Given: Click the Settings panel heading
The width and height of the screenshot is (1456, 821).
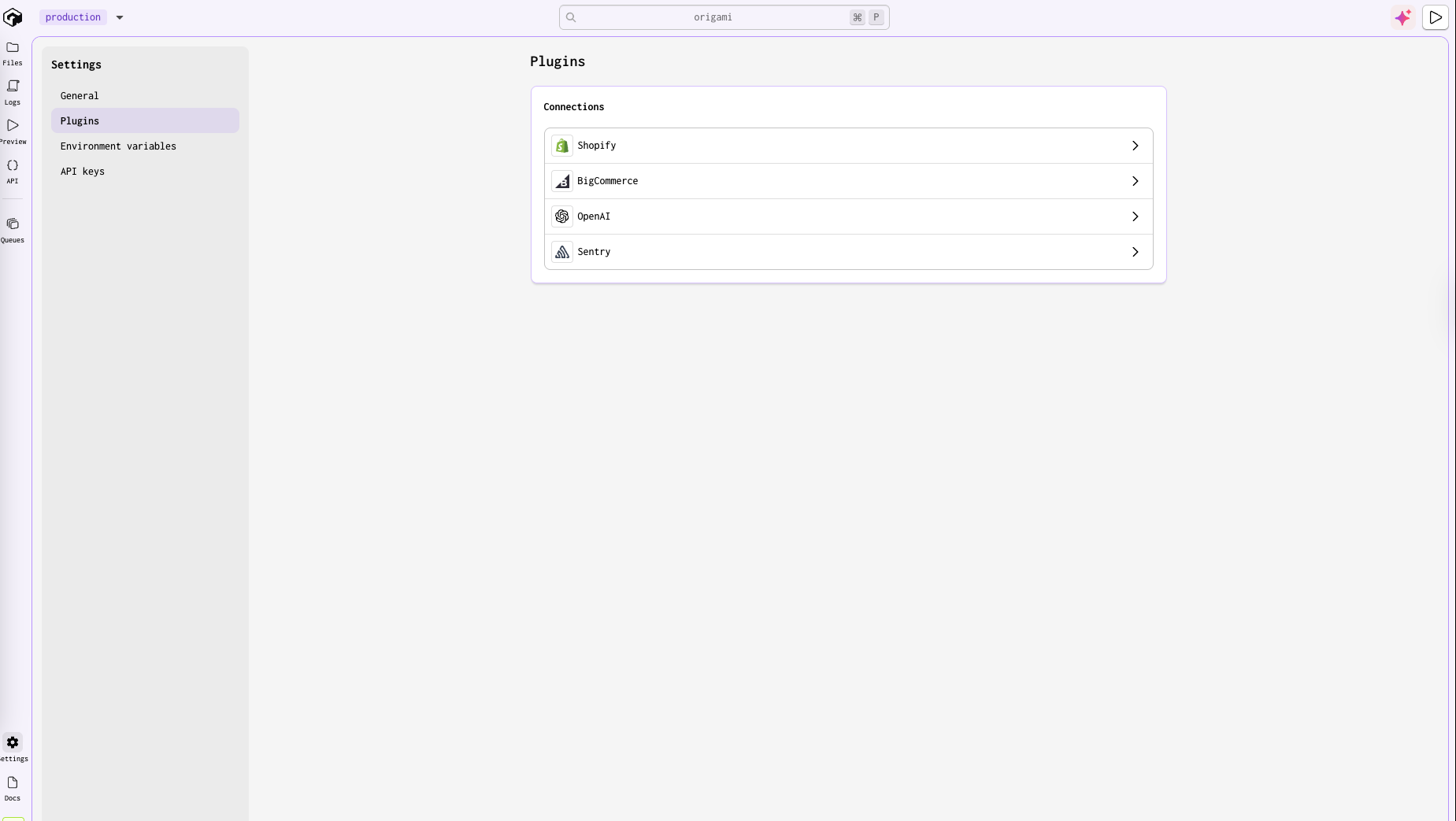Looking at the screenshot, I should [76, 65].
